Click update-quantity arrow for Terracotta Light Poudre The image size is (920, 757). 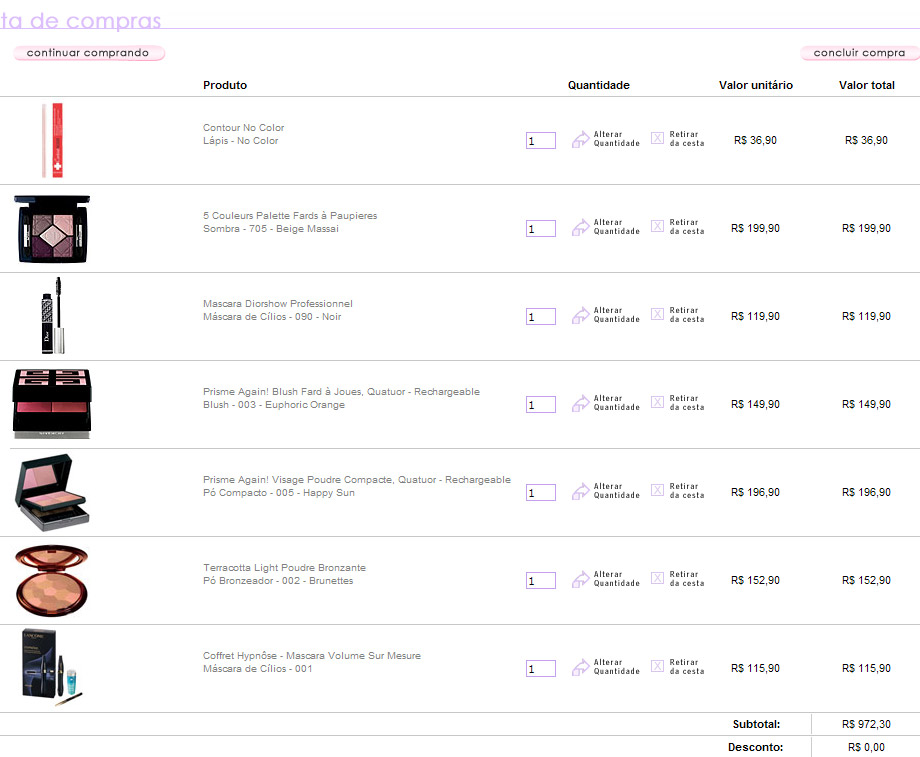point(580,580)
